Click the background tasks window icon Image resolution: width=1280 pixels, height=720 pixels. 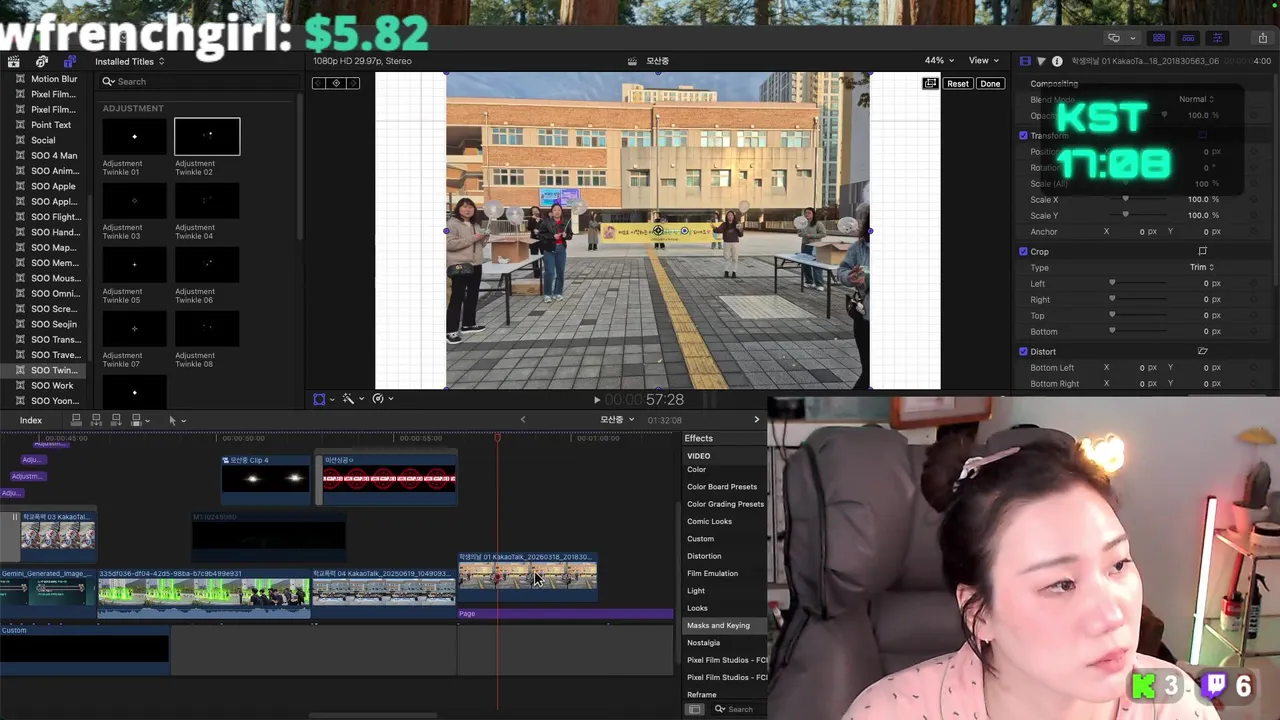[x=1114, y=38]
